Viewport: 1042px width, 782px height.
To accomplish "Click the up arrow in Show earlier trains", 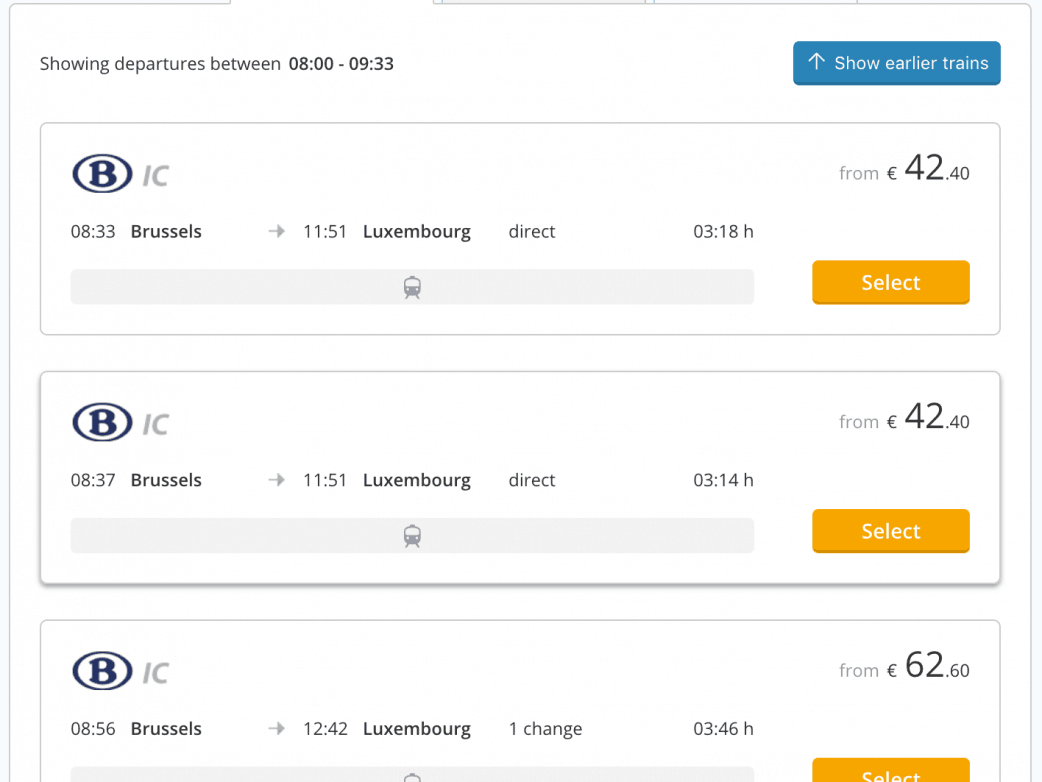I will tap(816, 62).
